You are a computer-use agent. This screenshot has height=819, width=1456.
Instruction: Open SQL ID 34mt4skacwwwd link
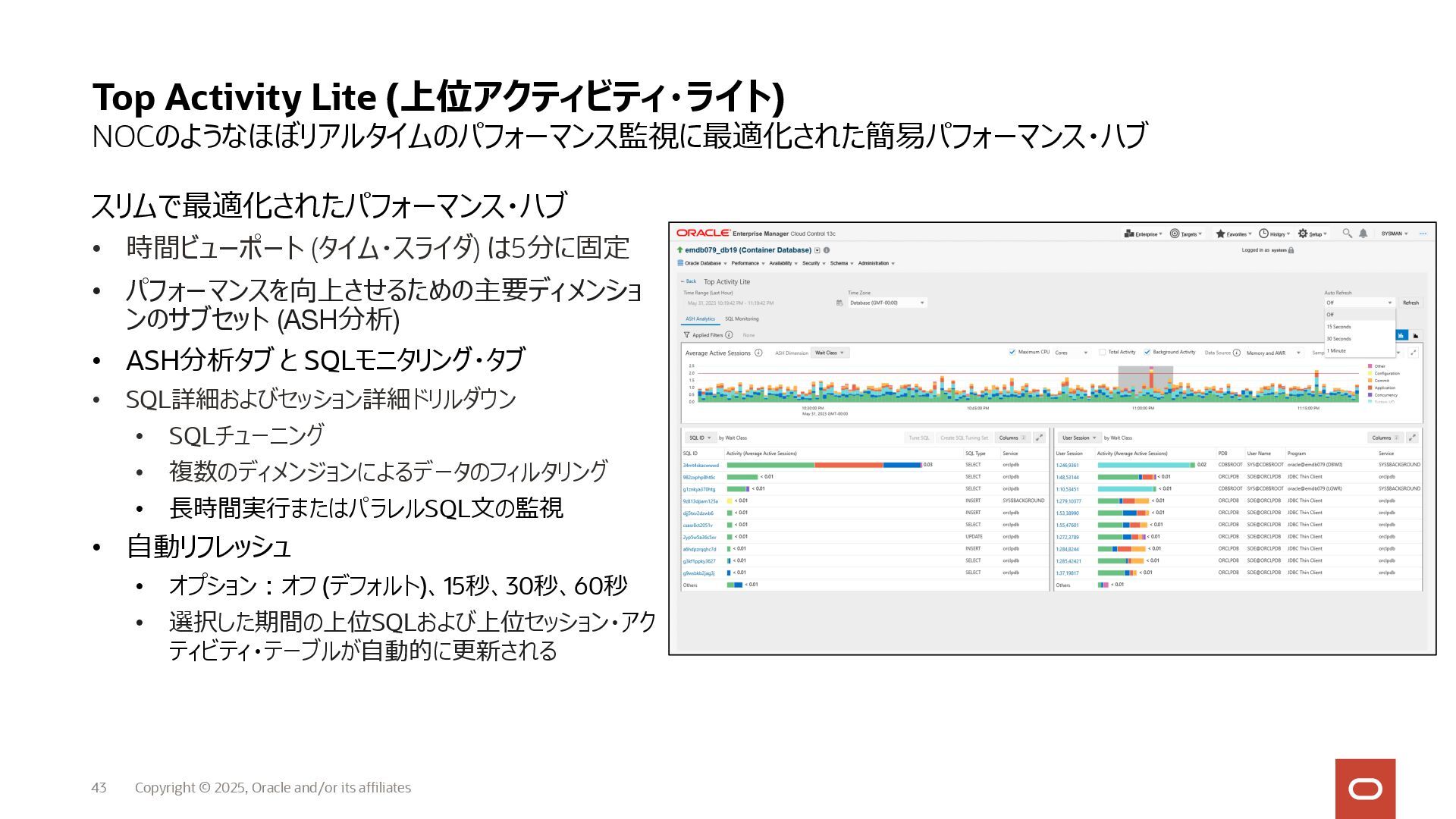tap(701, 465)
